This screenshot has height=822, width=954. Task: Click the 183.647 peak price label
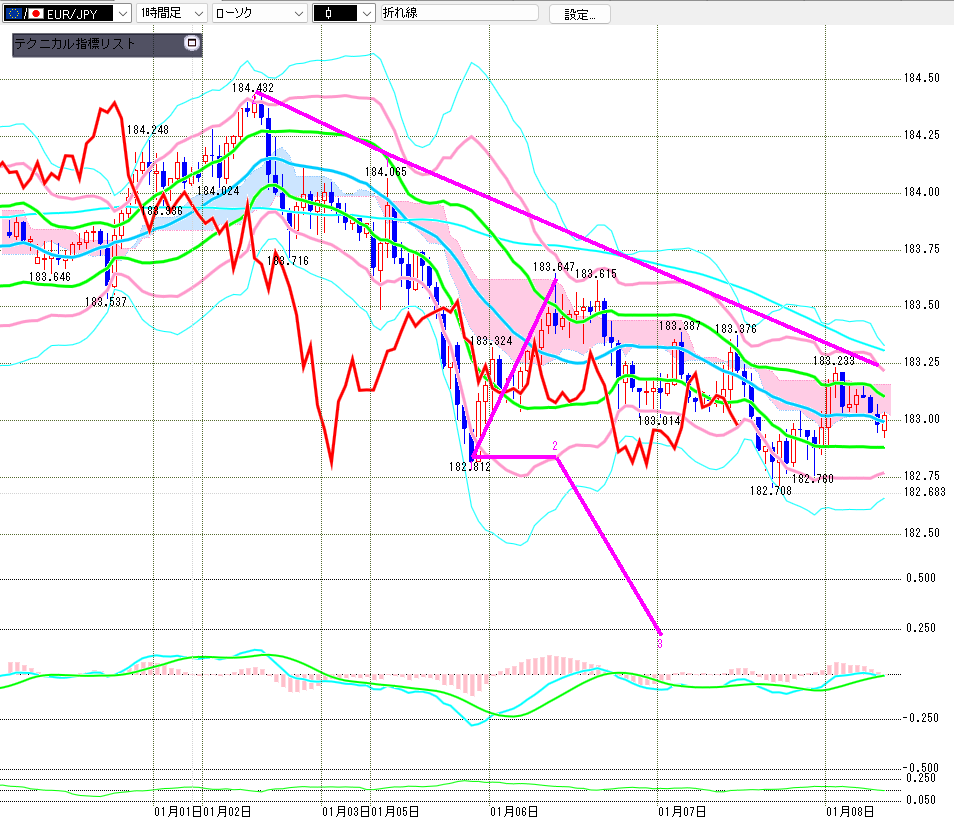(553, 267)
